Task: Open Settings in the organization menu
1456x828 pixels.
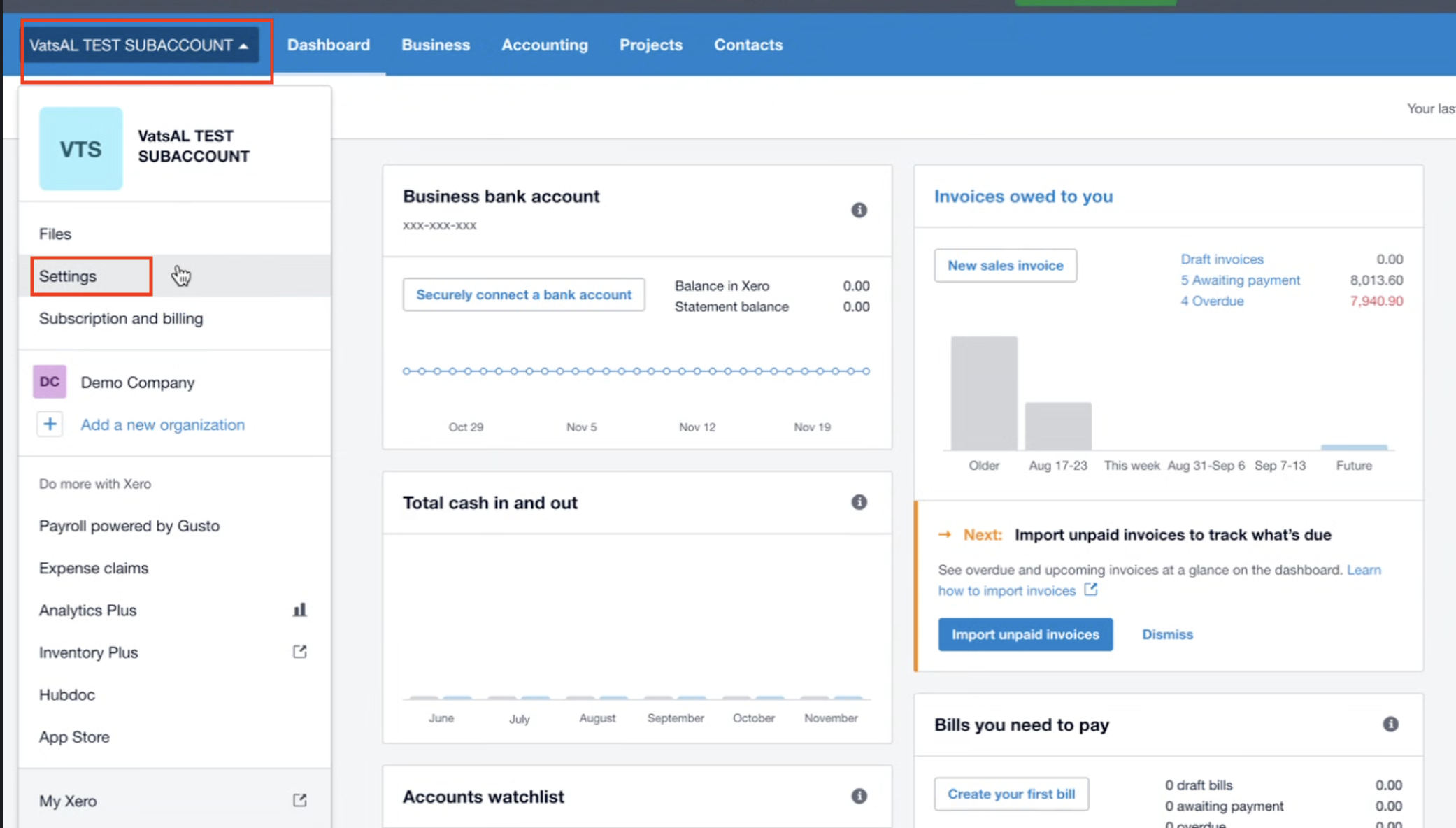Action: [x=68, y=276]
